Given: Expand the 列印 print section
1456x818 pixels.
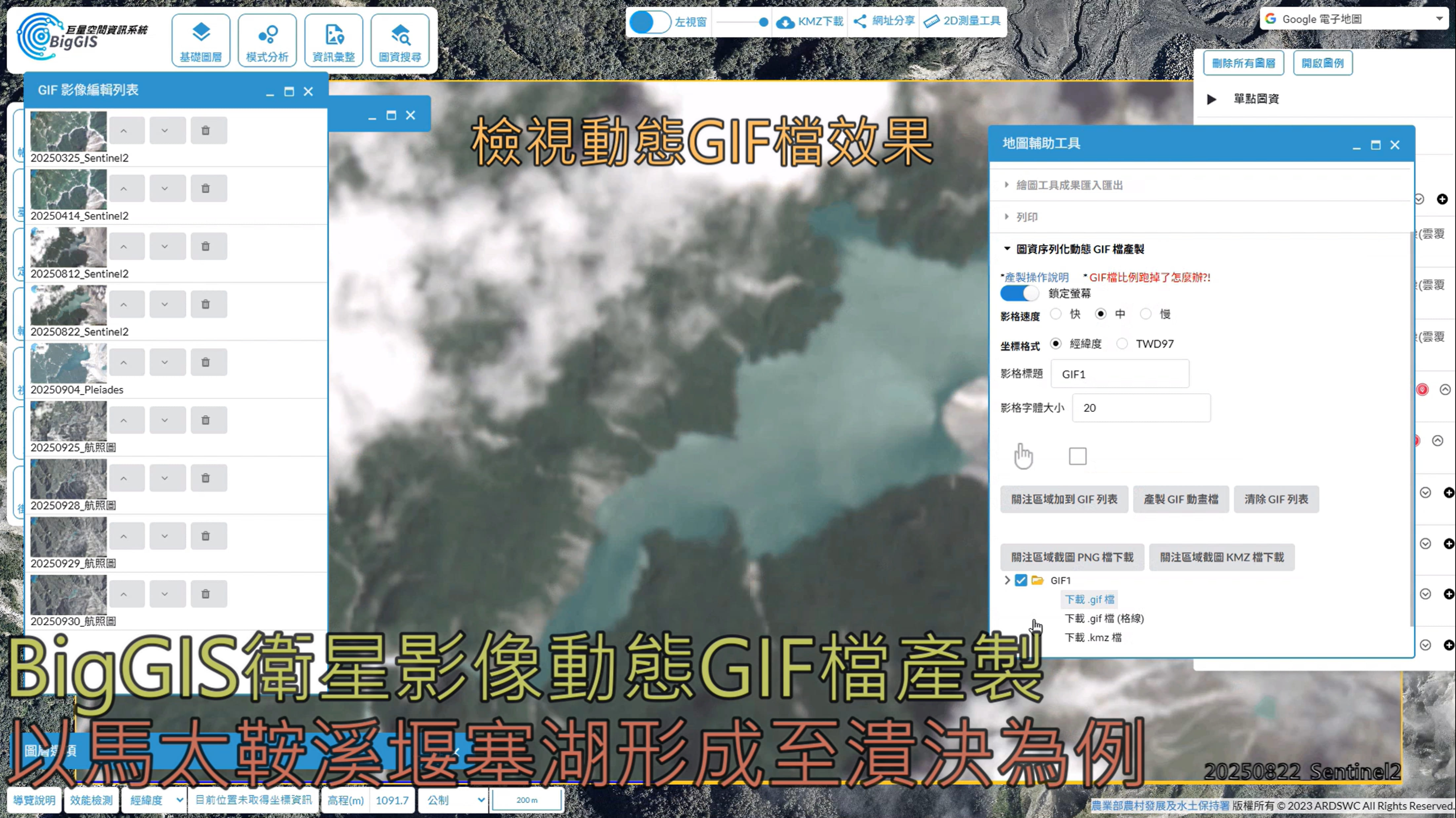Looking at the screenshot, I should click(x=1026, y=217).
